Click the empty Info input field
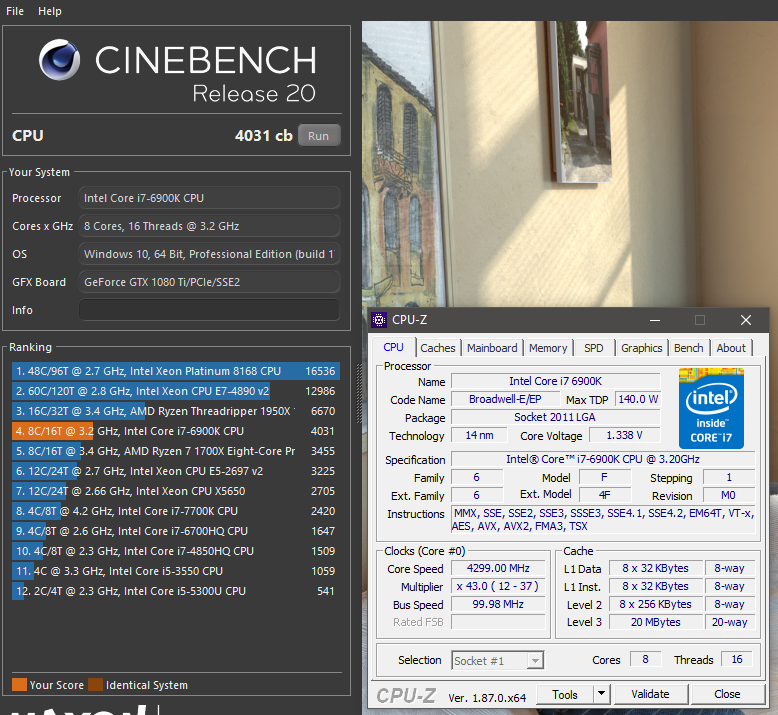This screenshot has width=778, height=715. click(209, 310)
